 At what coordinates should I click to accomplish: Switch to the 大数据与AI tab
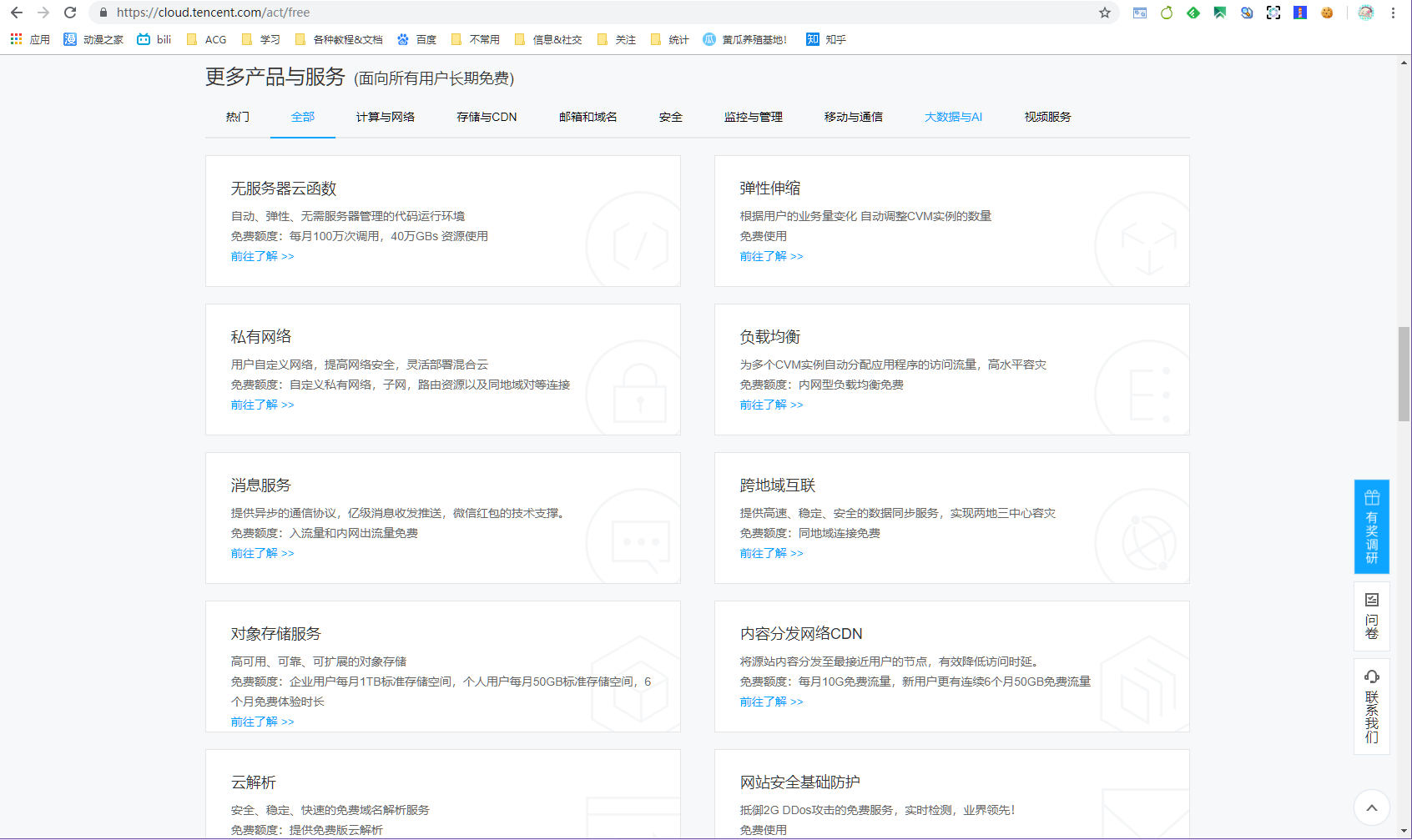(954, 117)
